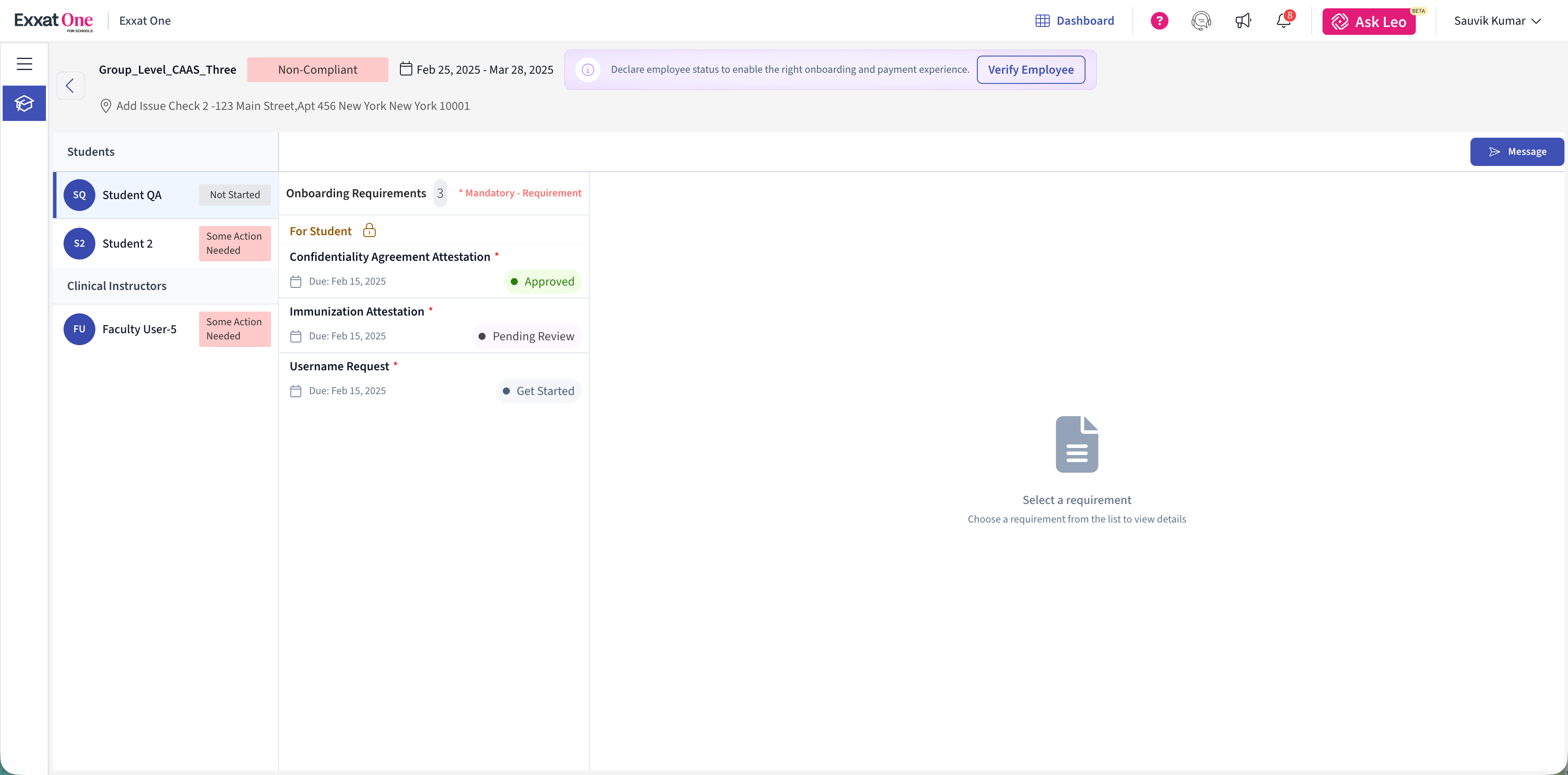Send a message with Message button
The image size is (1568, 775).
pos(1516,151)
